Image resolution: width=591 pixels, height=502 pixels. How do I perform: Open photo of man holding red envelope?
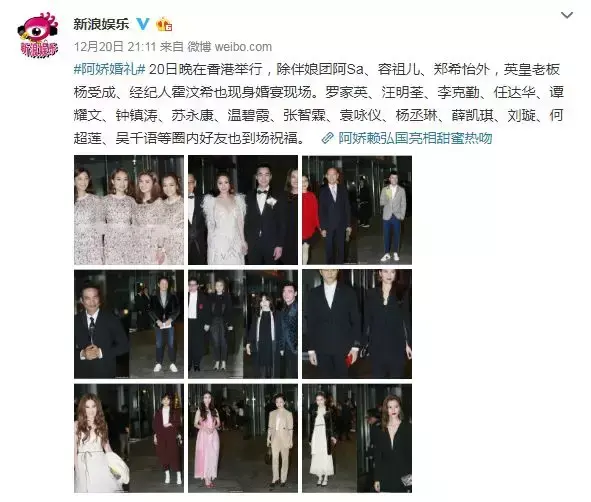(357, 324)
